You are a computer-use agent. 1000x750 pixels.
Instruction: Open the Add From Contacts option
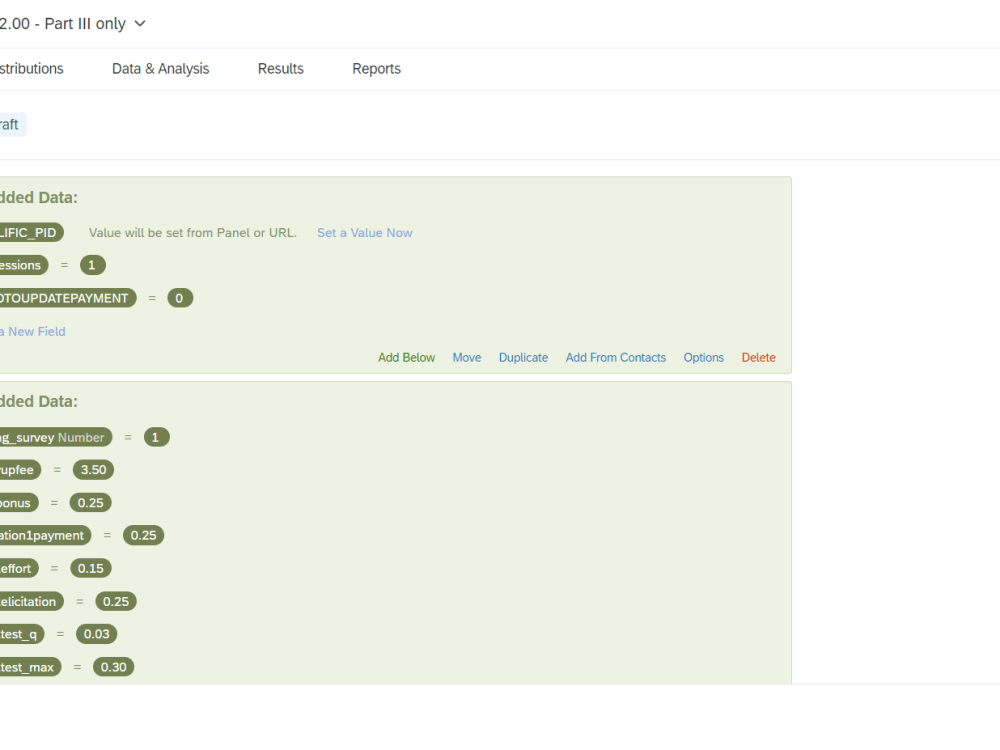tap(615, 357)
